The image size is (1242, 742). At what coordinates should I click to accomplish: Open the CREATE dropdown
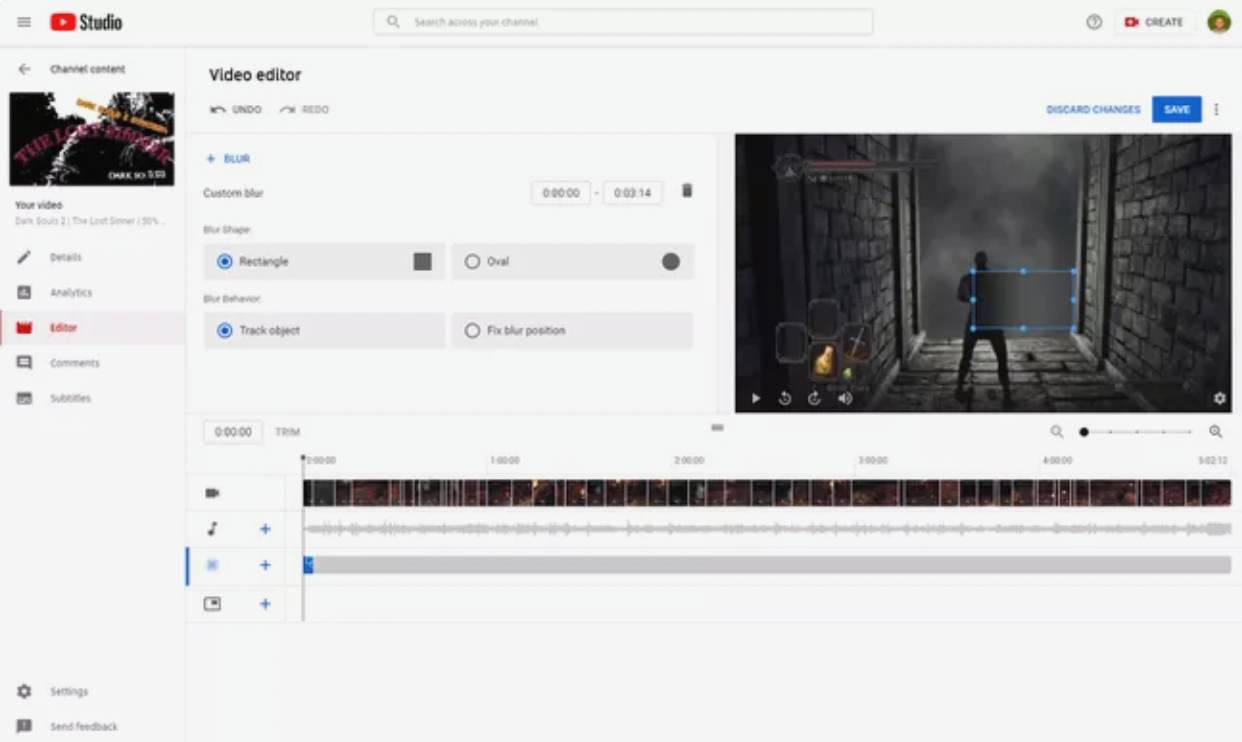1154,22
